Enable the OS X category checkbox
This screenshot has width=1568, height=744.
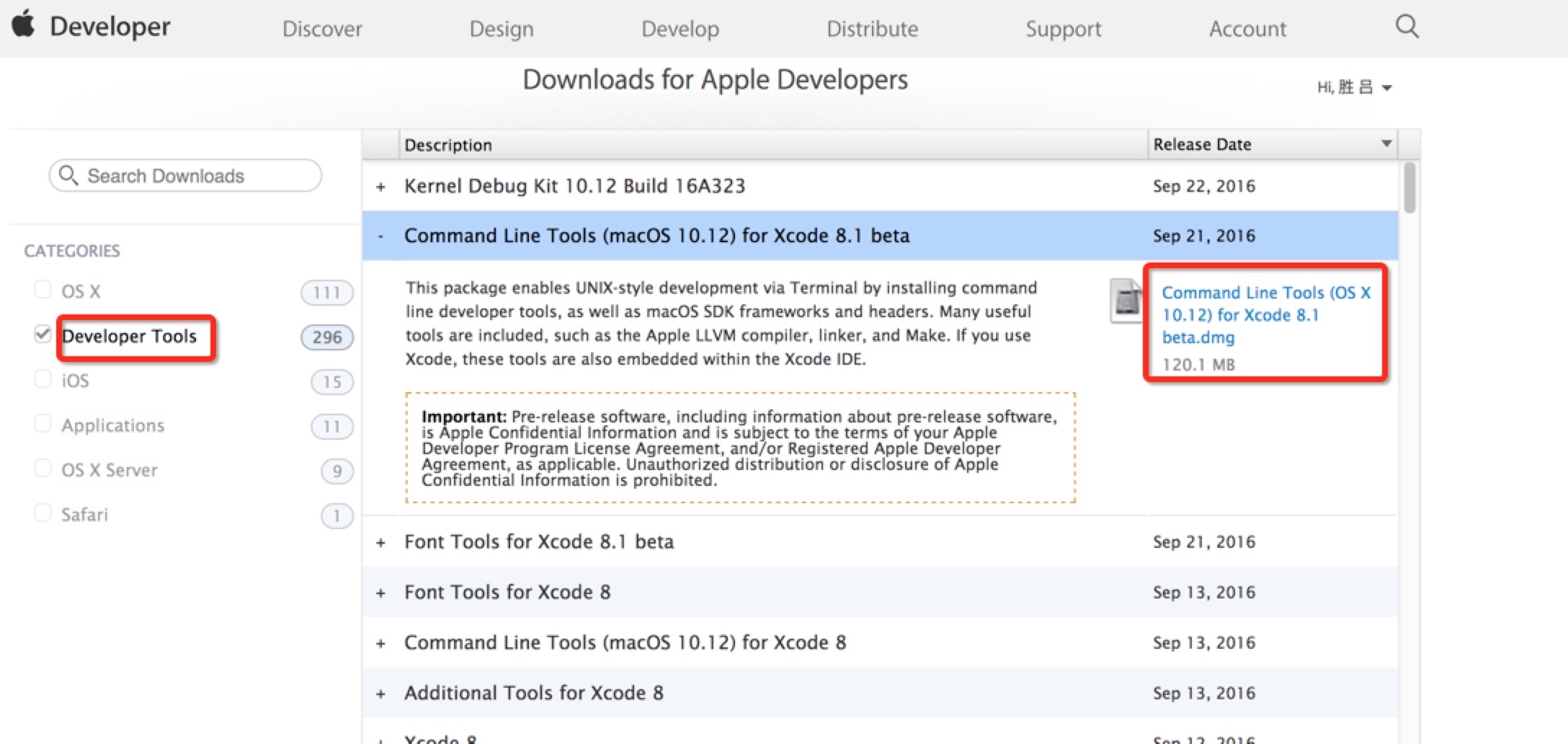[43, 290]
